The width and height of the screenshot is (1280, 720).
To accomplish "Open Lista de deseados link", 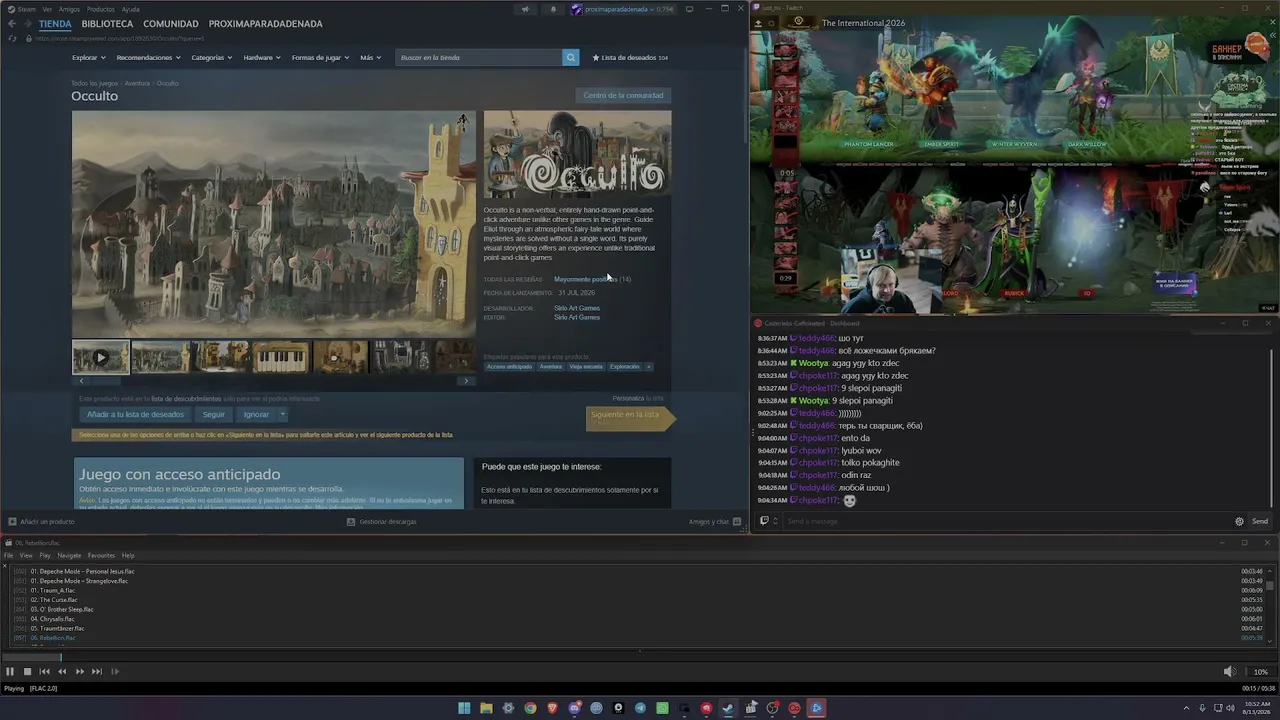I will pyautogui.click(x=630, y=58).
